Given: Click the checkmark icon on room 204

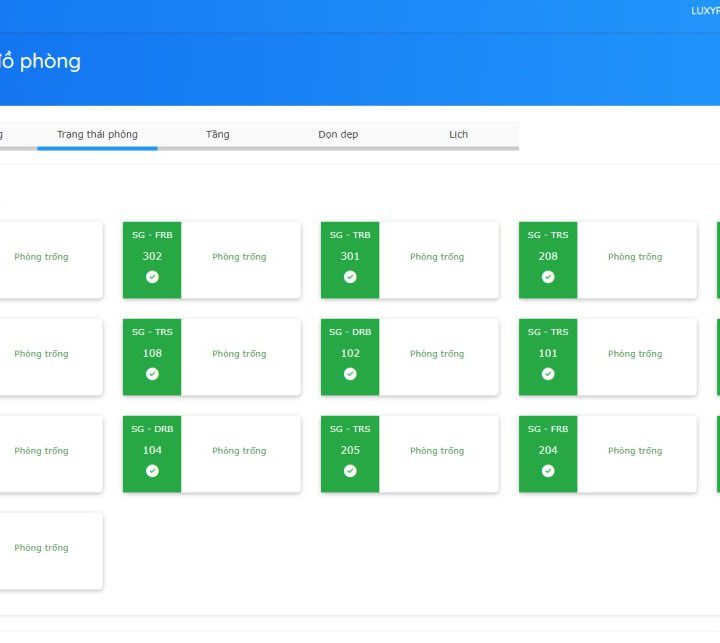Looking at the screenshot, I should (x=548, y=471).
